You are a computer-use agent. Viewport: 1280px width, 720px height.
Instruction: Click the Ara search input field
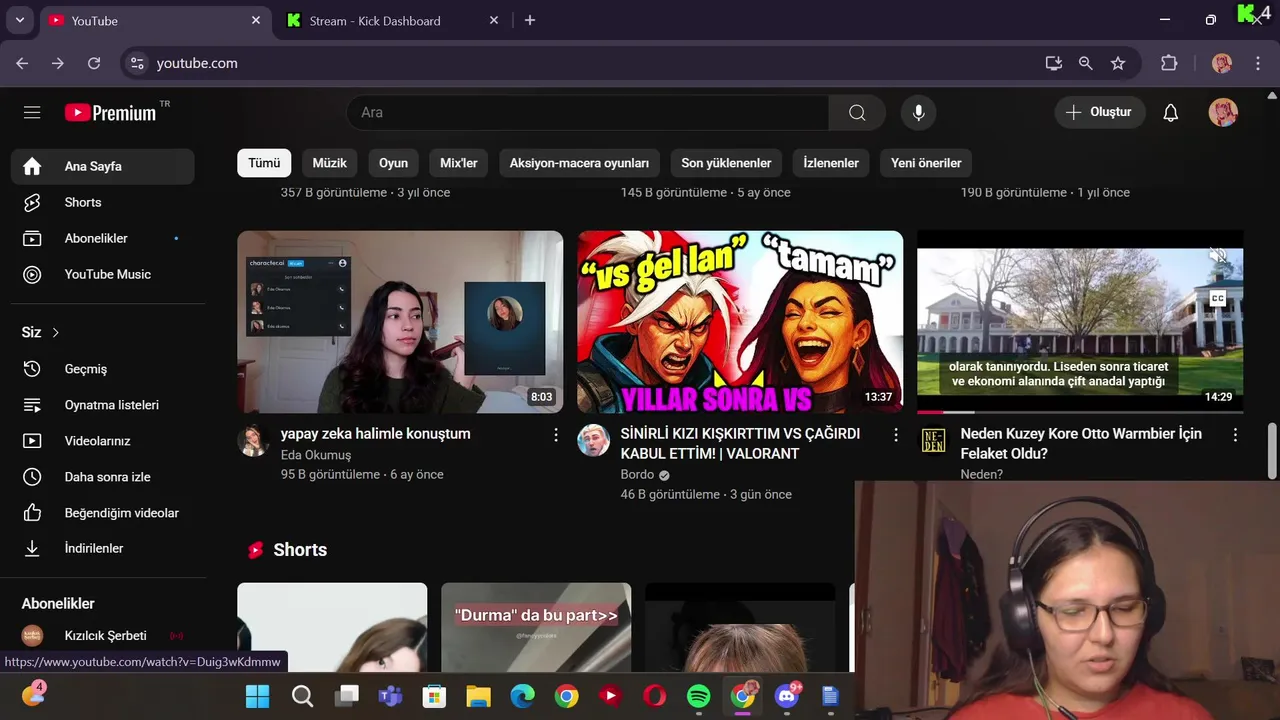[x=588, y=113]
